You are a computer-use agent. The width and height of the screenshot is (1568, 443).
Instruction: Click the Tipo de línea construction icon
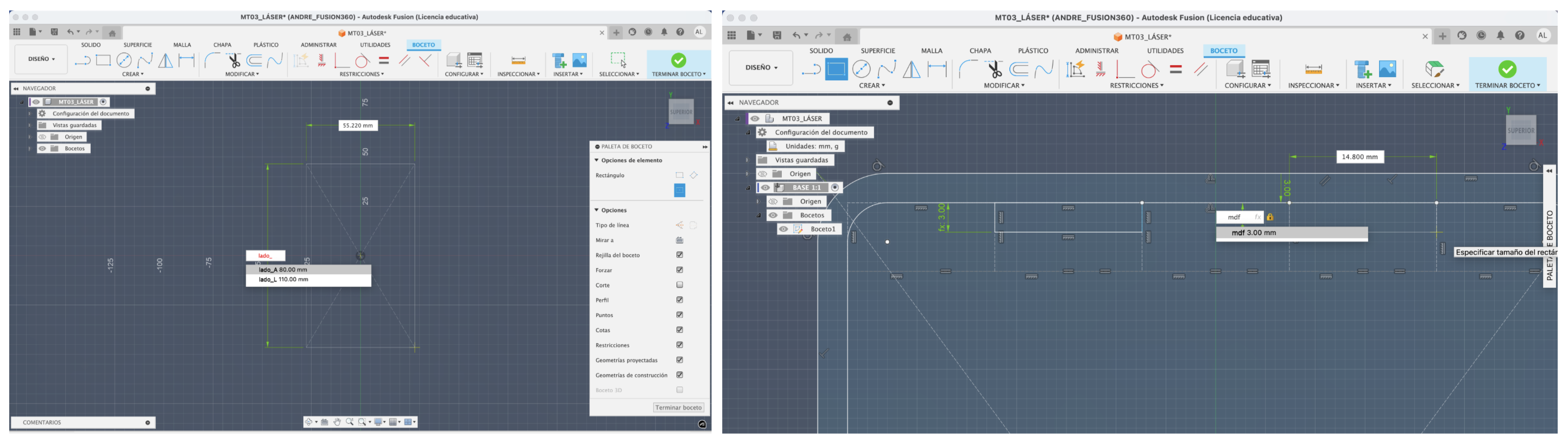coord(679,225)
